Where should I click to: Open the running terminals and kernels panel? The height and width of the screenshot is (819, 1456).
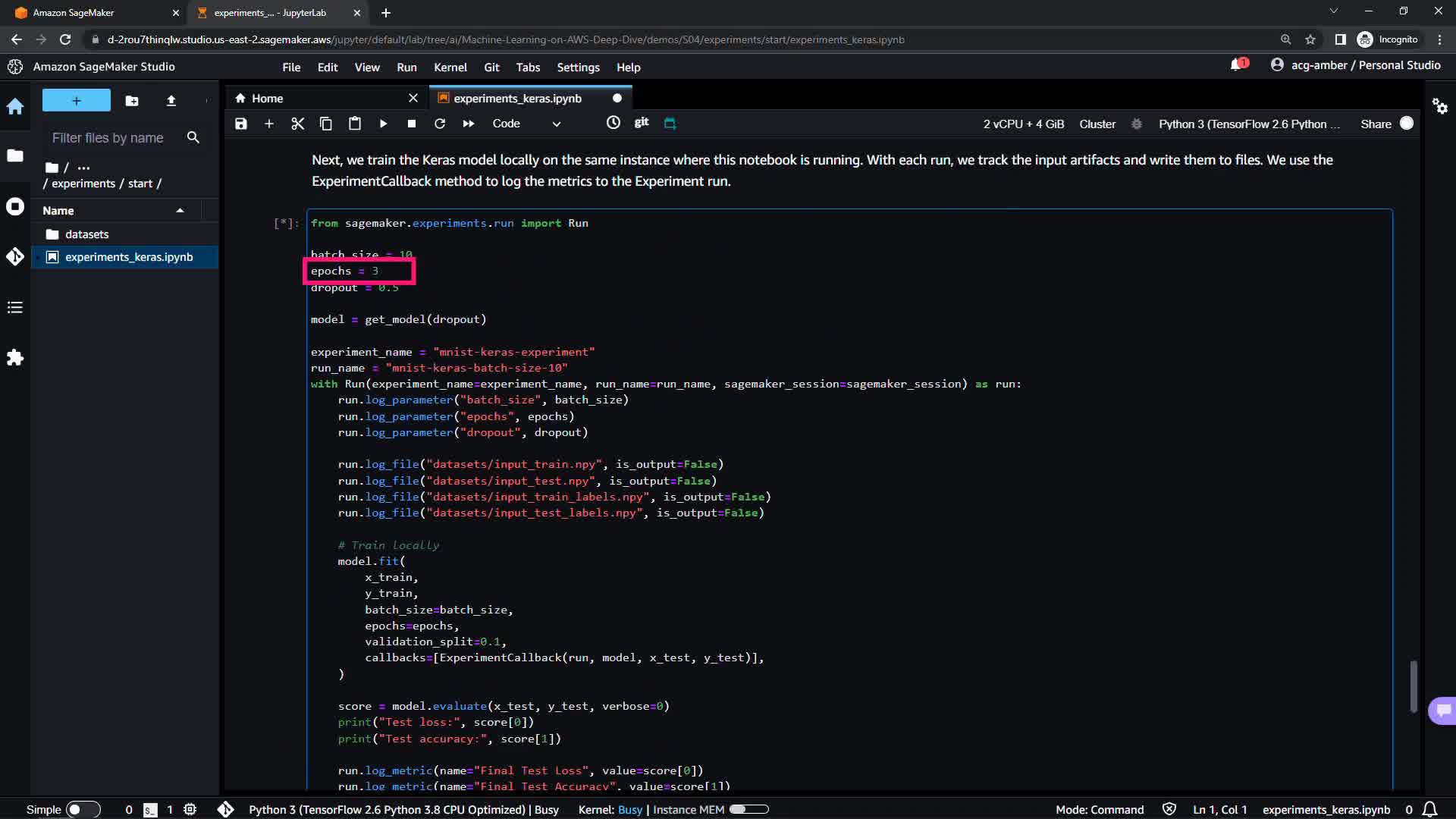pyautogui.click(x=15, y=206)
